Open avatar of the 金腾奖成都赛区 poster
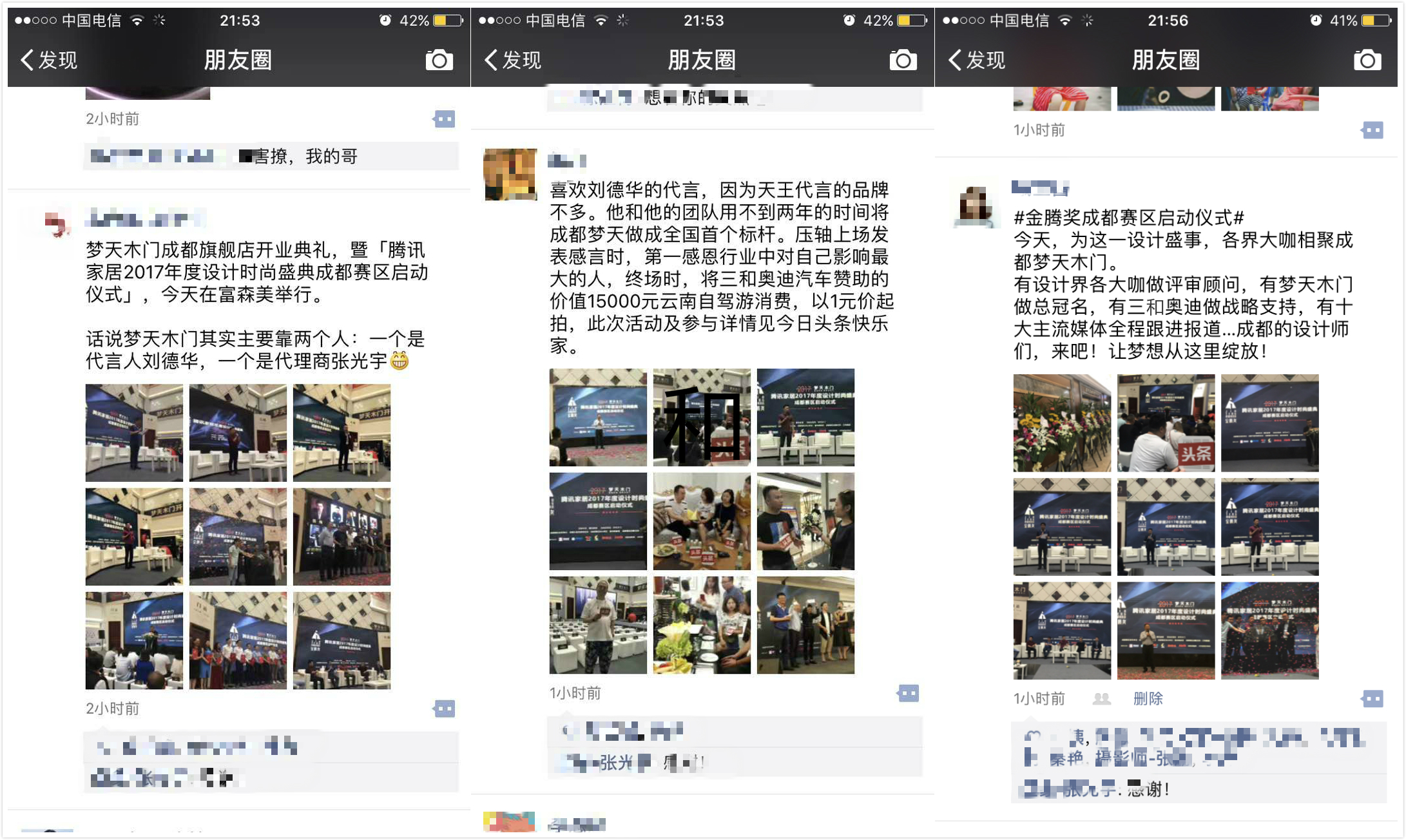1406x840 pixels. coord(974,205)
